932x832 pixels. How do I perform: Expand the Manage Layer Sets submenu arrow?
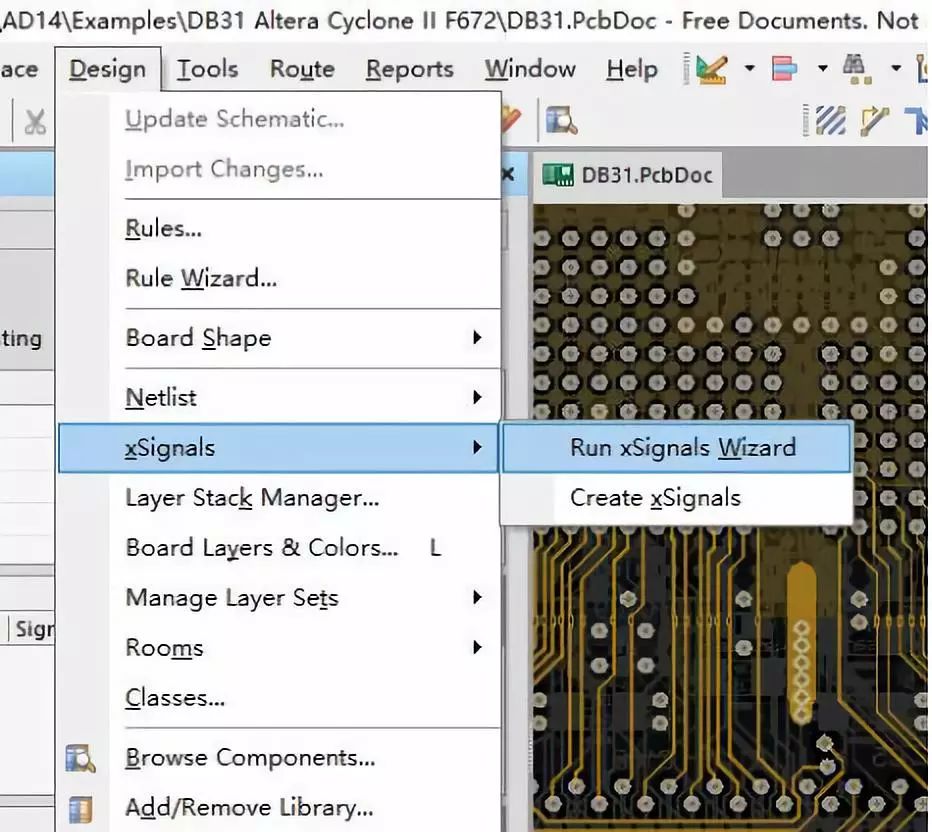coord(477,597)
